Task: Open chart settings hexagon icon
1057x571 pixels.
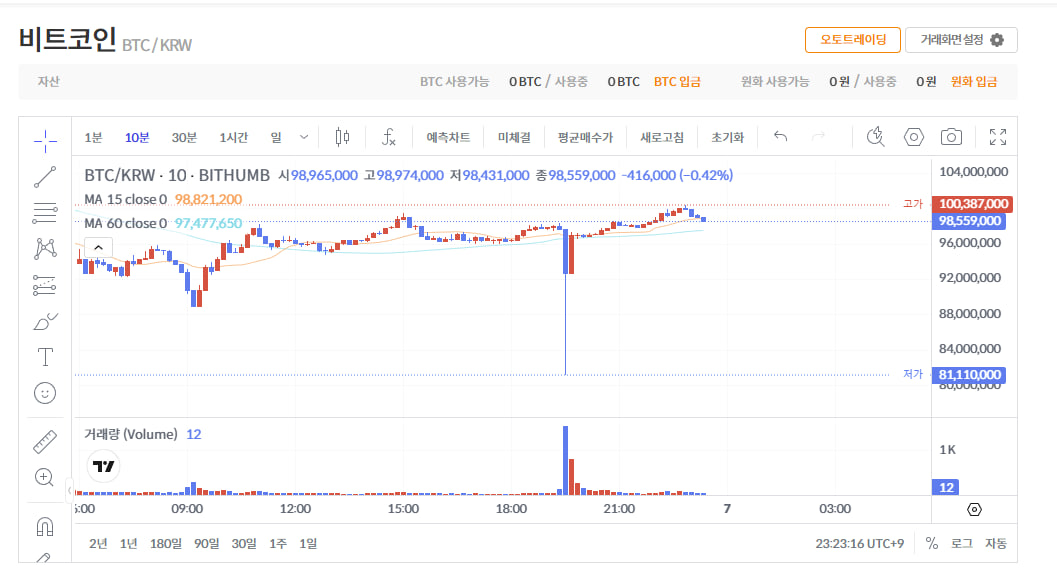Action: click(x=913, y=138)
